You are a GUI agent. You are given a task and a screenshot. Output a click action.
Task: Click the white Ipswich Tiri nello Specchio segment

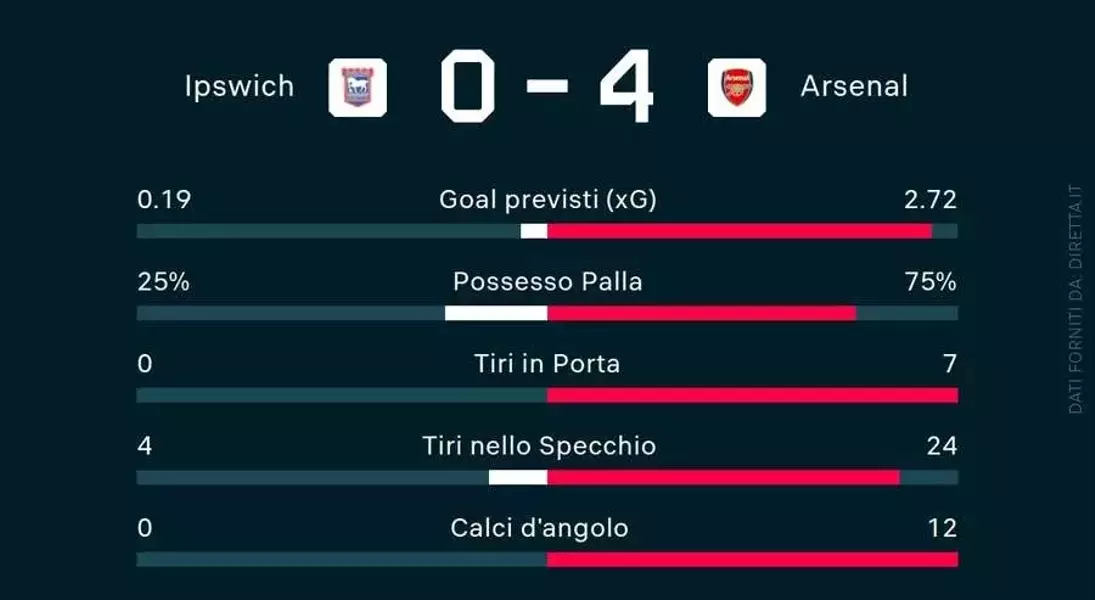click(518, 478)
